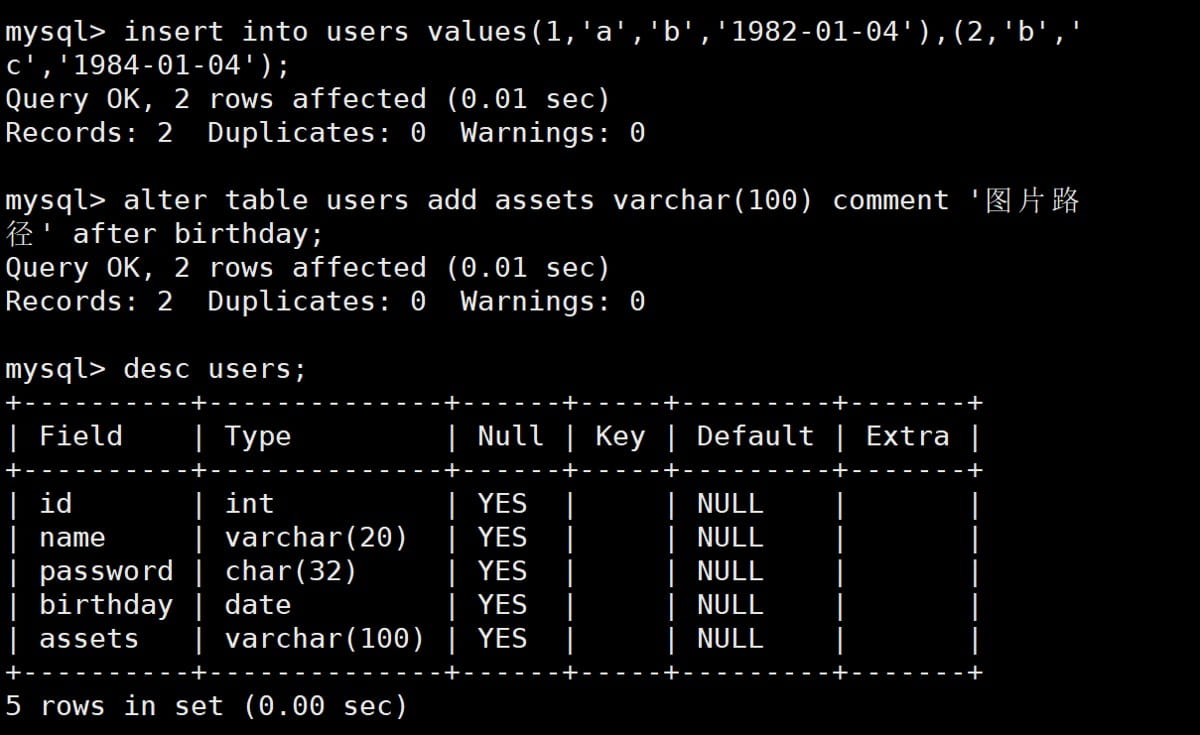Click the Chinese comment text '图片路'

coord(1032,200)
